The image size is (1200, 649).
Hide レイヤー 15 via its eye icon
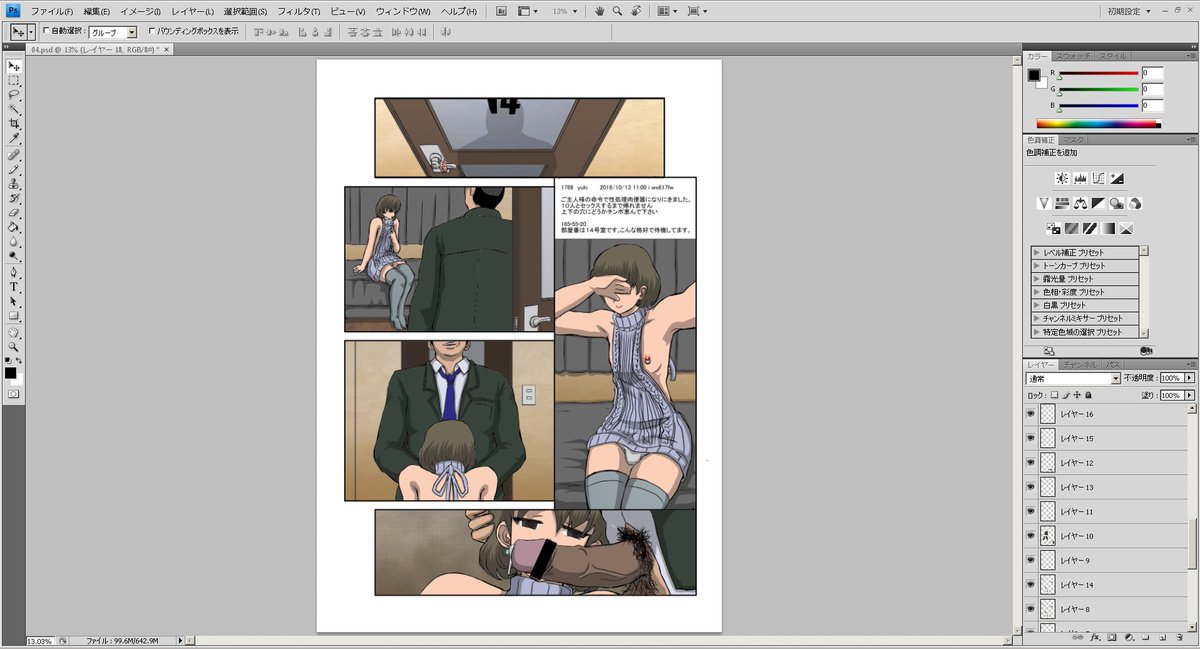1031,438
